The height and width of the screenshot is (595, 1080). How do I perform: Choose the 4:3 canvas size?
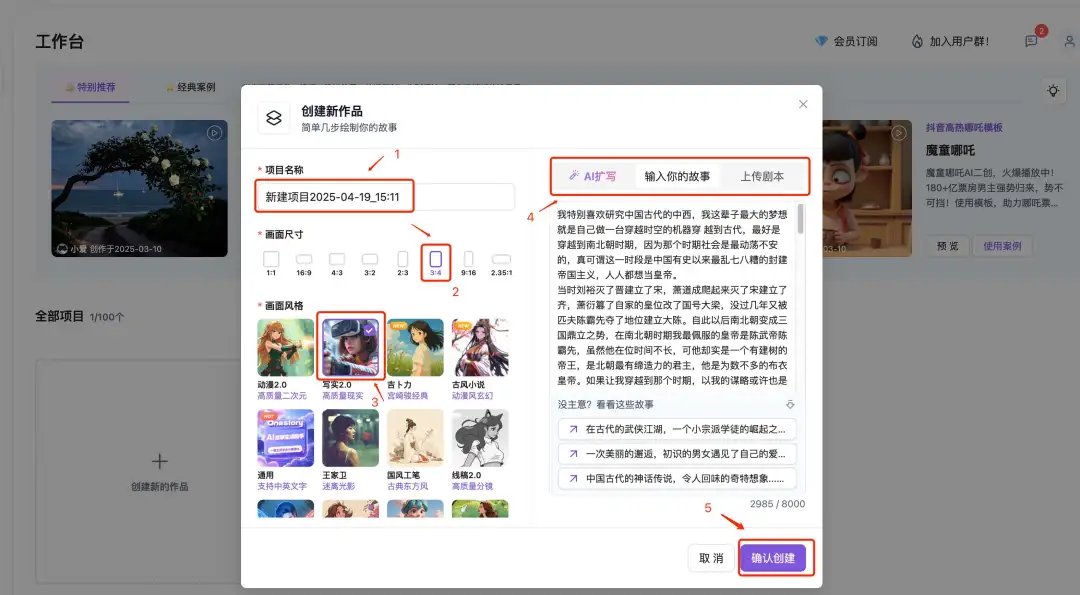coord(337,259)
